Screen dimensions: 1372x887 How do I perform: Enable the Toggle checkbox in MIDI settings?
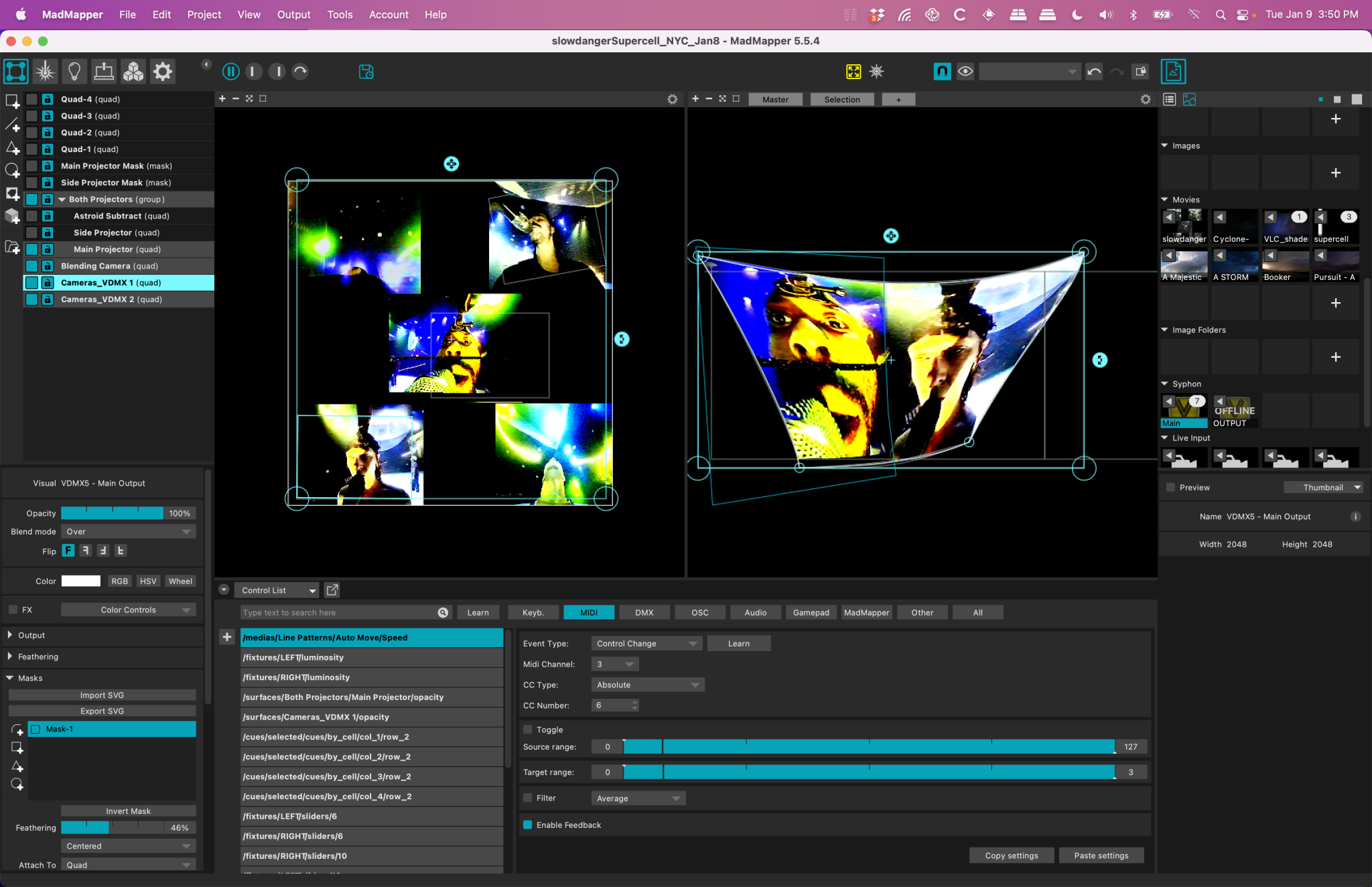coord(528,729)
